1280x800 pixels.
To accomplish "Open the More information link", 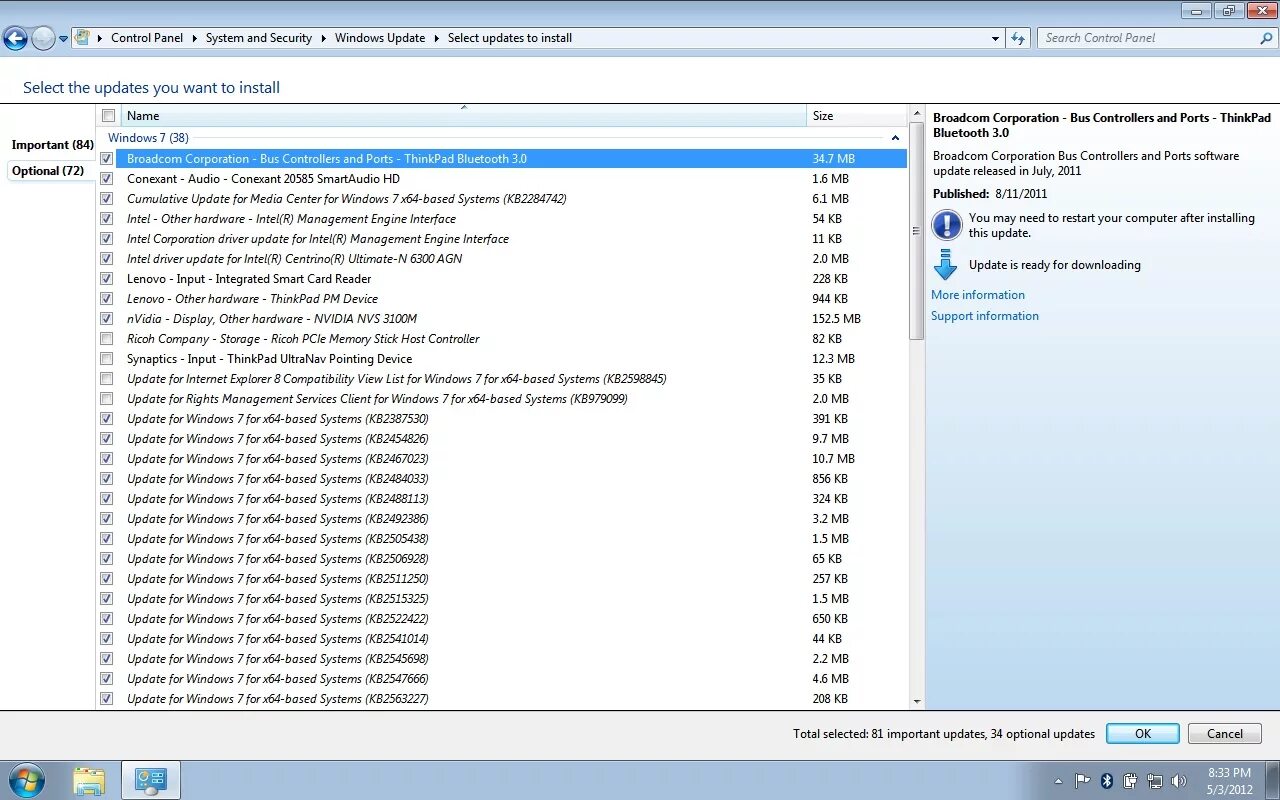I will (977, 295).
